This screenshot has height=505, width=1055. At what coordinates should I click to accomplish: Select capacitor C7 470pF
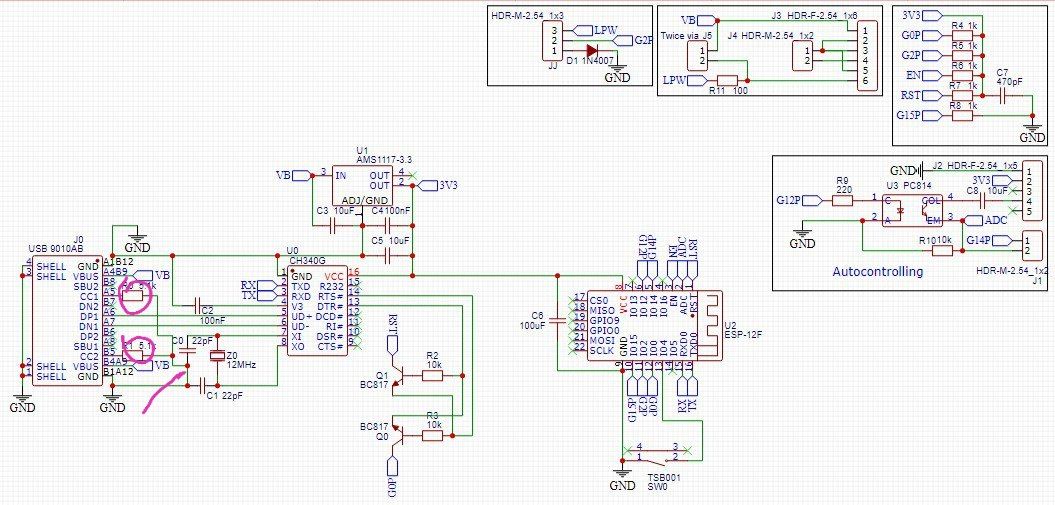click(x=1003, y=96)
